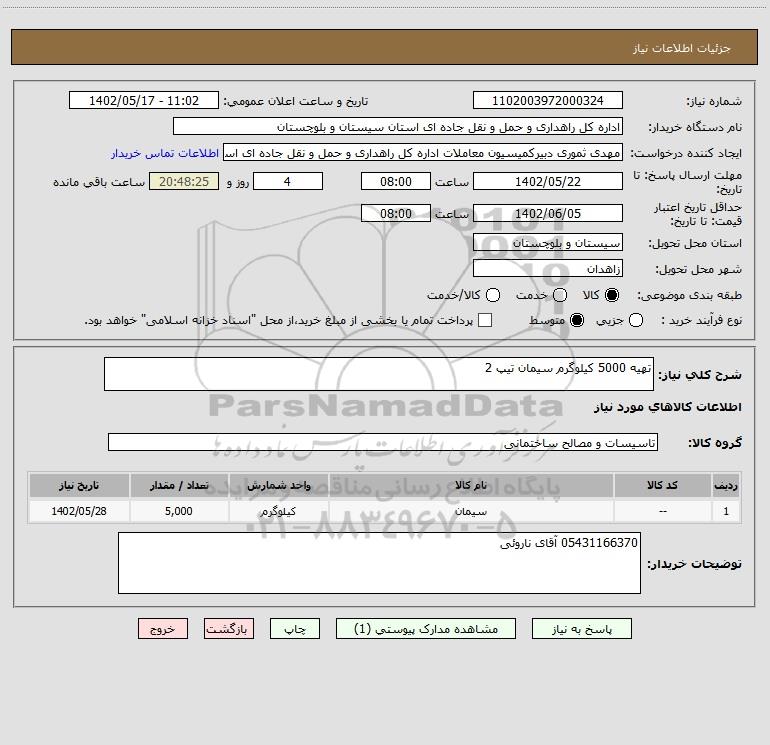
Task: Click the سیمان cell in goods table
Action: point(470,511)
